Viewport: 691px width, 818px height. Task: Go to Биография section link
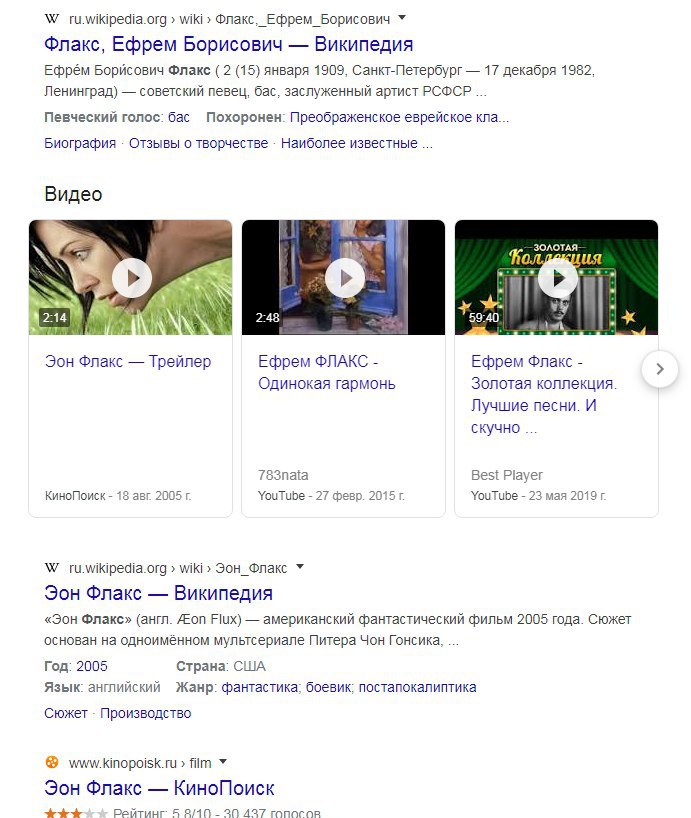pos(80,143)
